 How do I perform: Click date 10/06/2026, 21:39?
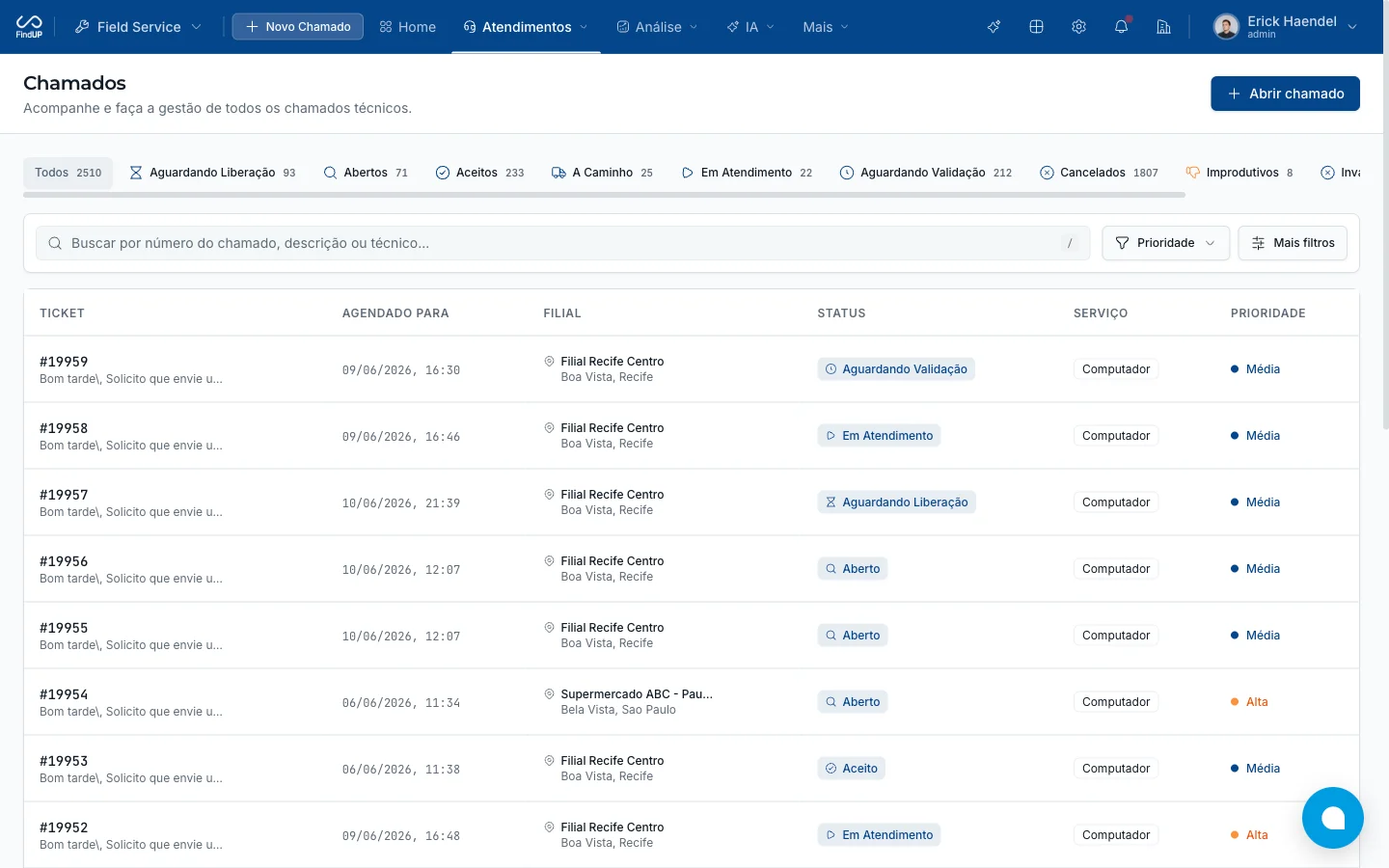(x=401, y=503)
